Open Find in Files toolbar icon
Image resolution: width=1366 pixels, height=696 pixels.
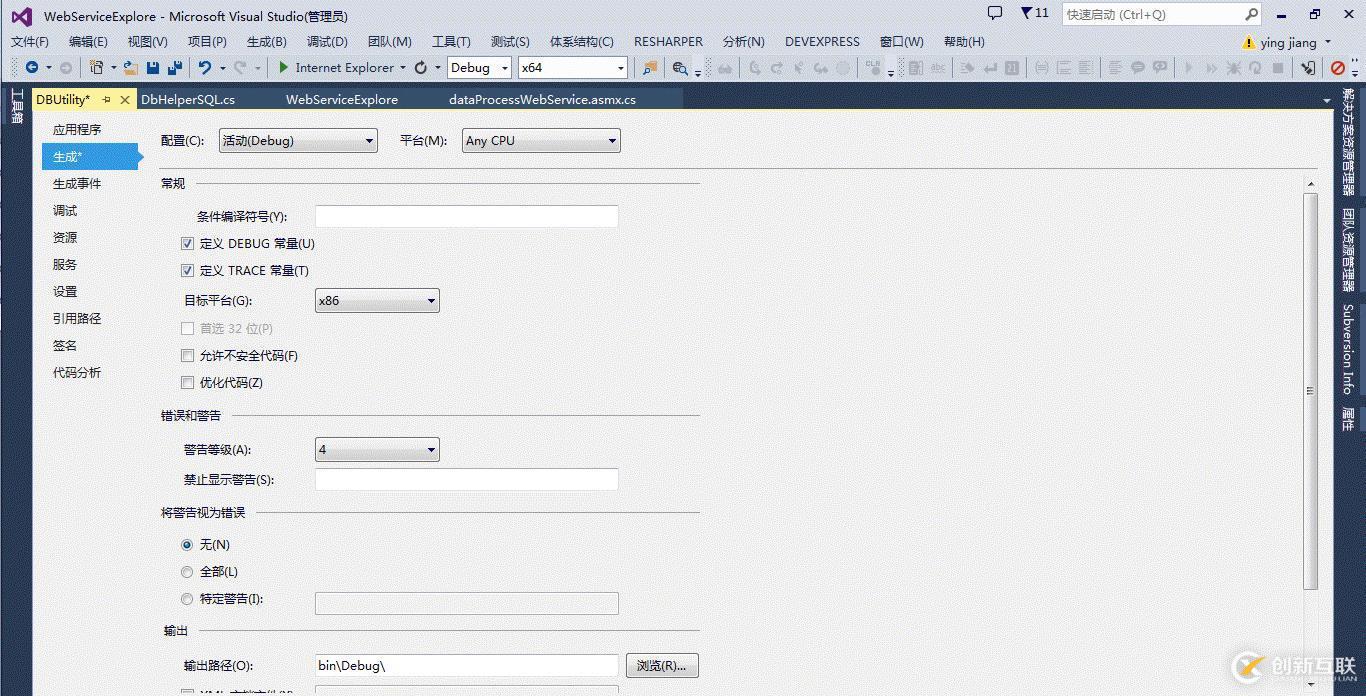pyautogui.click(x=650, y=67)
